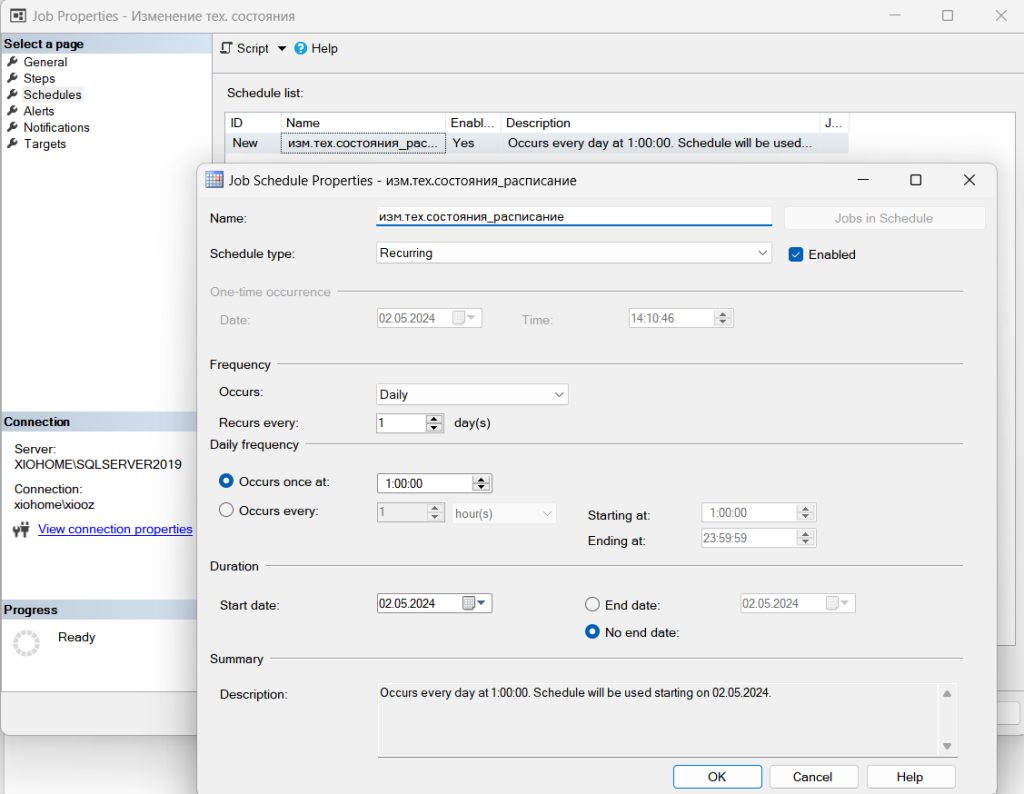Viewport: 1024px width, 794px height.
Task: Open View connection properties link
Action: tap(115, 529)
